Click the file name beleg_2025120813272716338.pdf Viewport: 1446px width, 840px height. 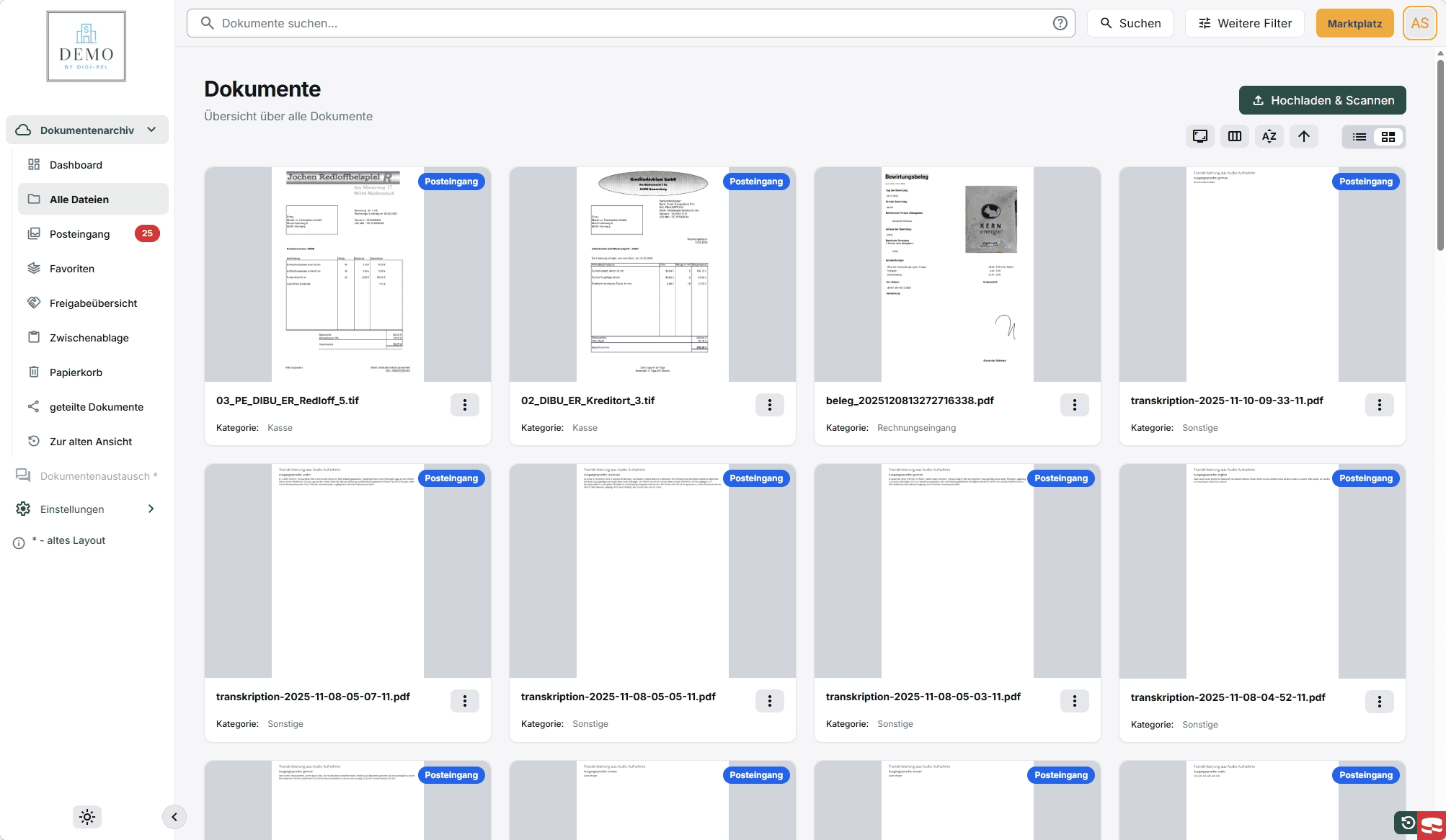[910, 401]
